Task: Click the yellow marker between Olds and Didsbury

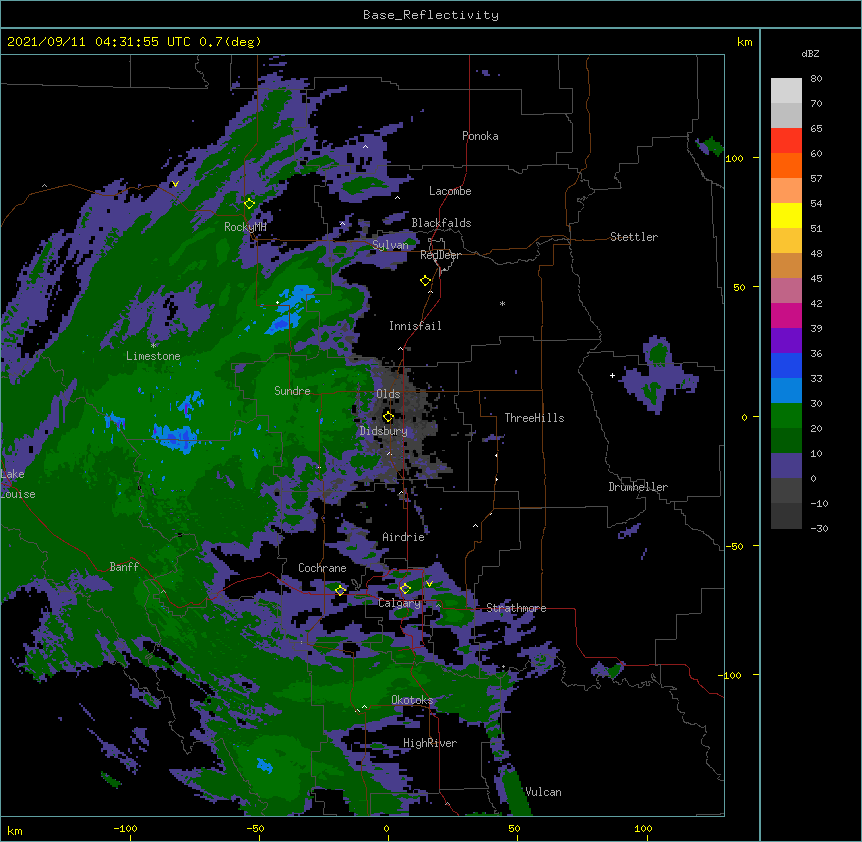Action: (388, 417)
